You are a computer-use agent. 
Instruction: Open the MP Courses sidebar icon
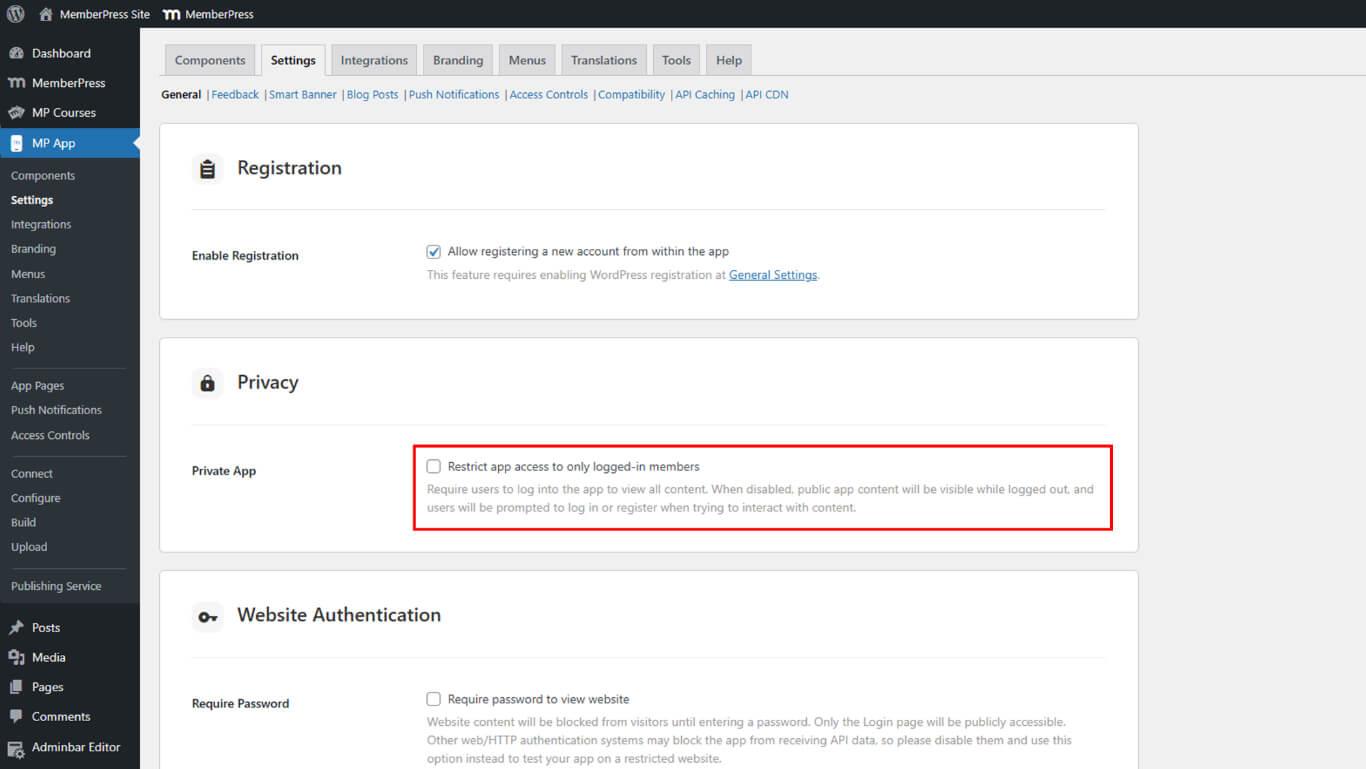(16, 113)
